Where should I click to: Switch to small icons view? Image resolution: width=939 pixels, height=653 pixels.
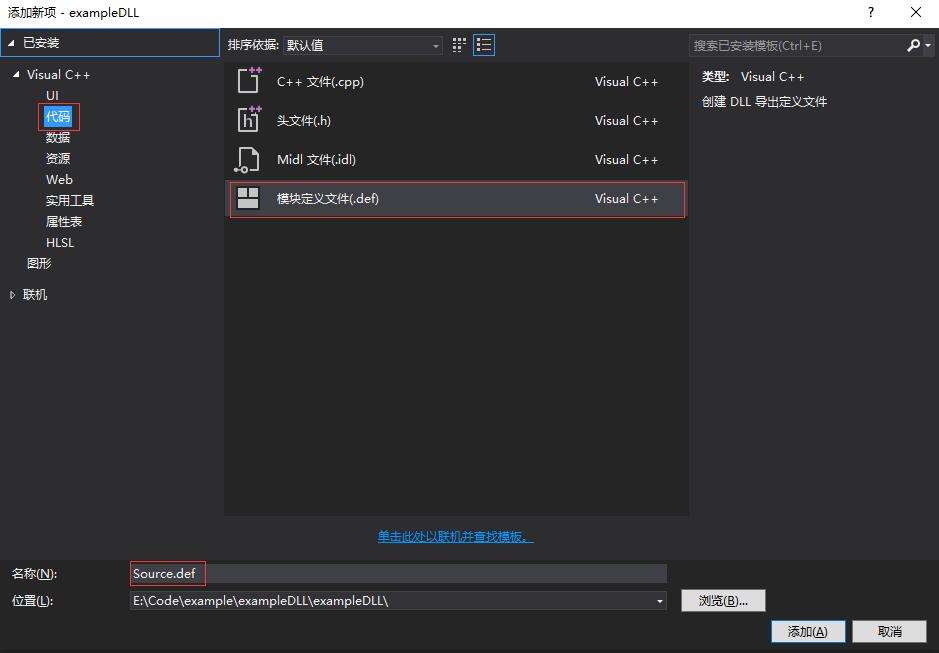[459, 45]
